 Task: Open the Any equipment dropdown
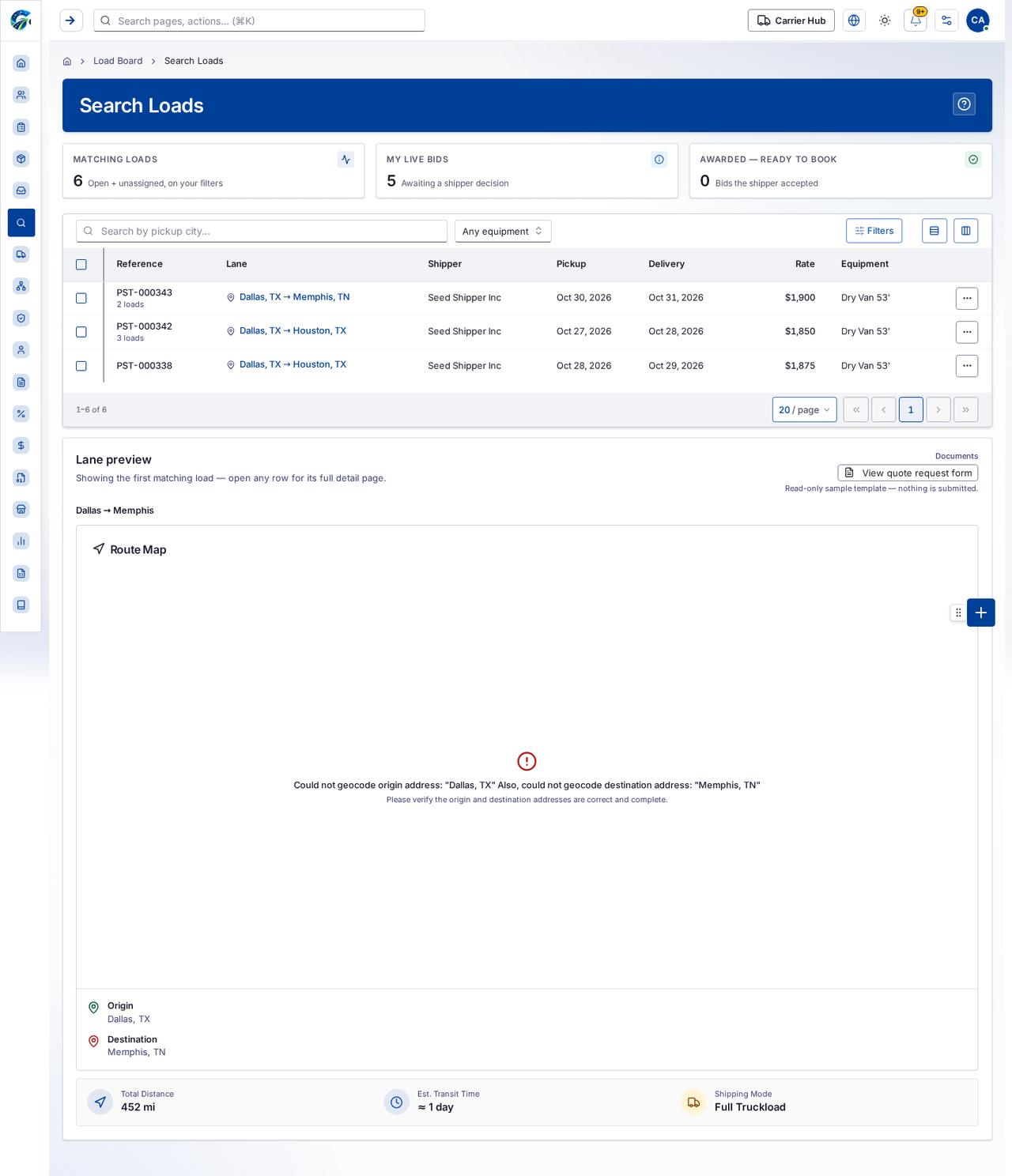[x=503, y=231]
